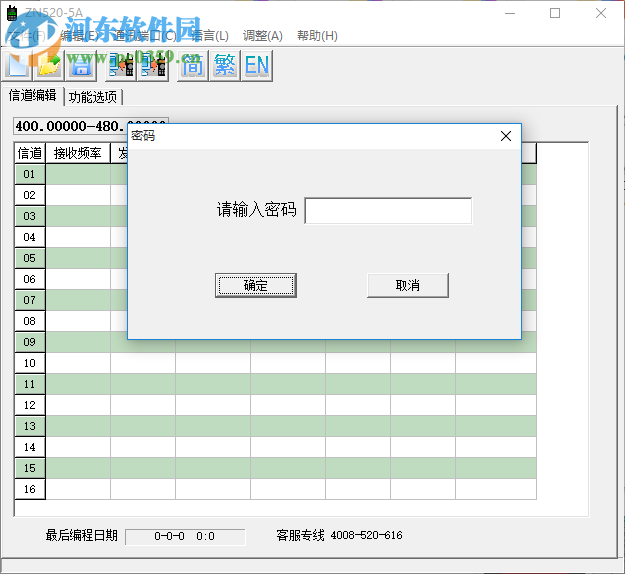Click the 取消 button in password dialog

point(408,285)
